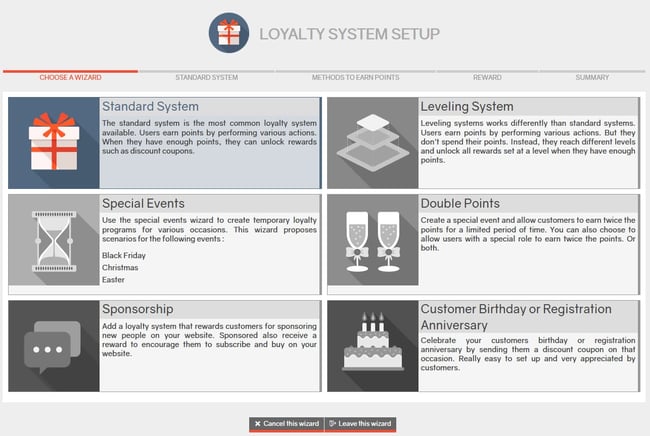Click the Leveling System description text
The image size is (650, 436).
pyautogui.click(x=528, y=142)
